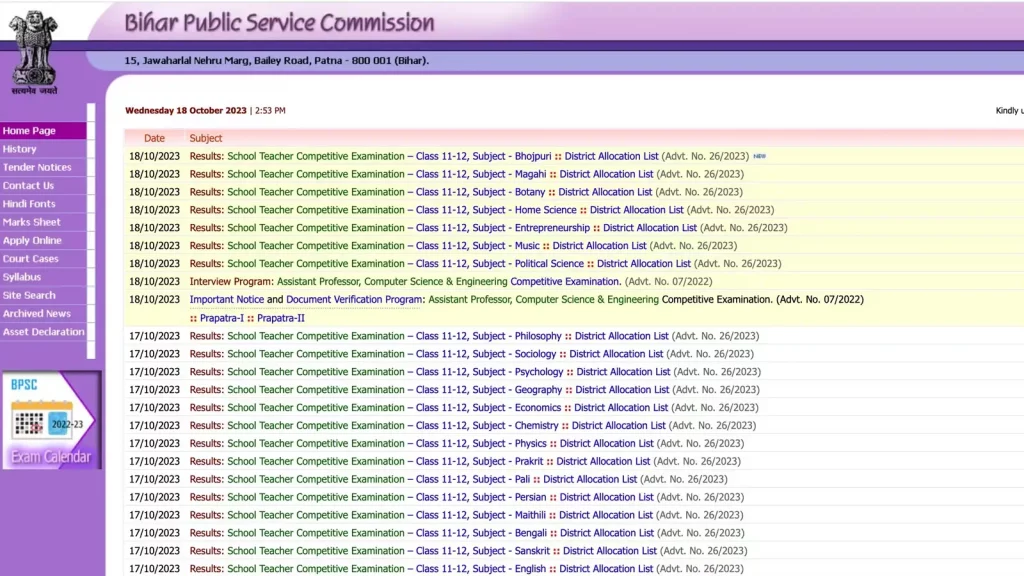Click School Teacher Examination text in Bhojpuri row

click(316, 156)
